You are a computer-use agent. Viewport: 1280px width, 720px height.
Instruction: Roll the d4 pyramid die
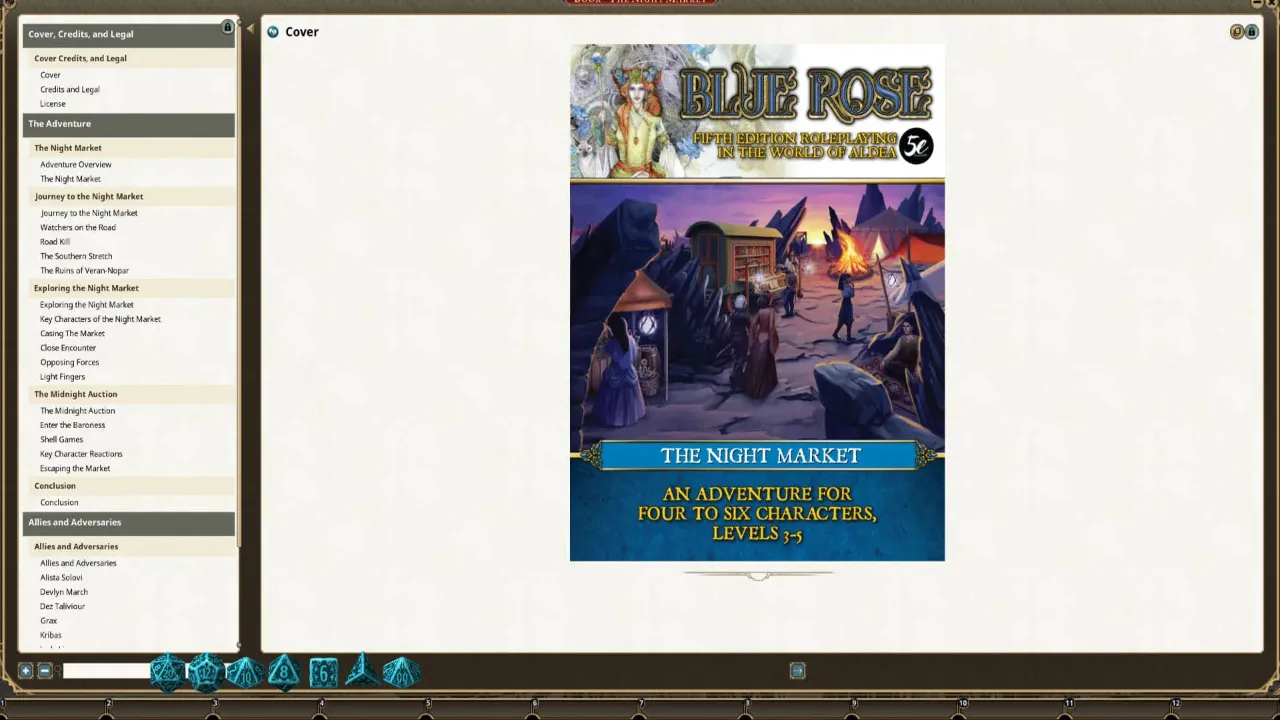[x=362, y=671]
